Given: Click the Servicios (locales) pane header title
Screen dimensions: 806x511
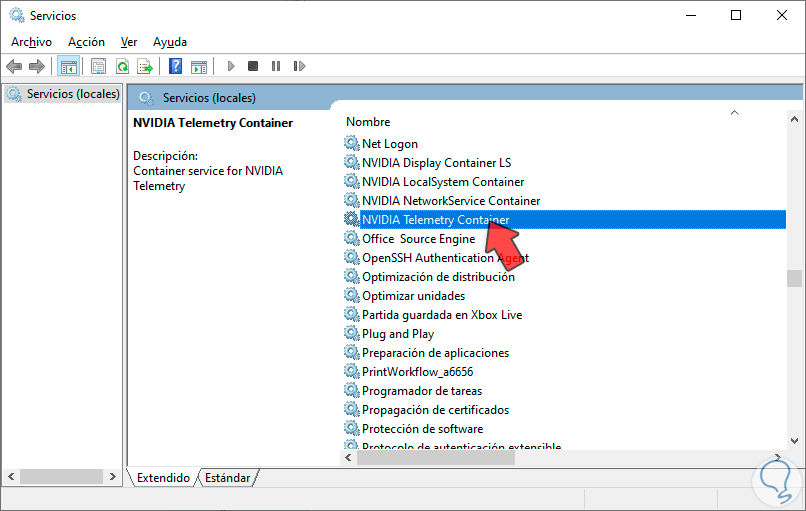Looking at the screenshot, I should 209,98.
